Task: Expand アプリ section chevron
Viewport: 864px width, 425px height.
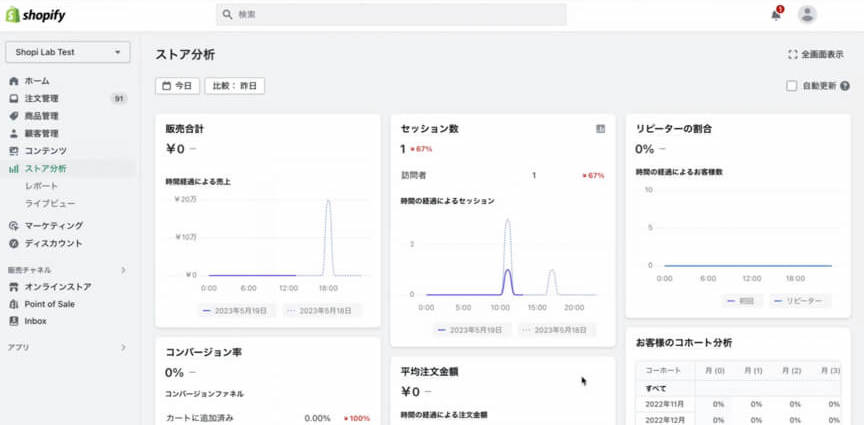Action: click(x=123, y=347)
